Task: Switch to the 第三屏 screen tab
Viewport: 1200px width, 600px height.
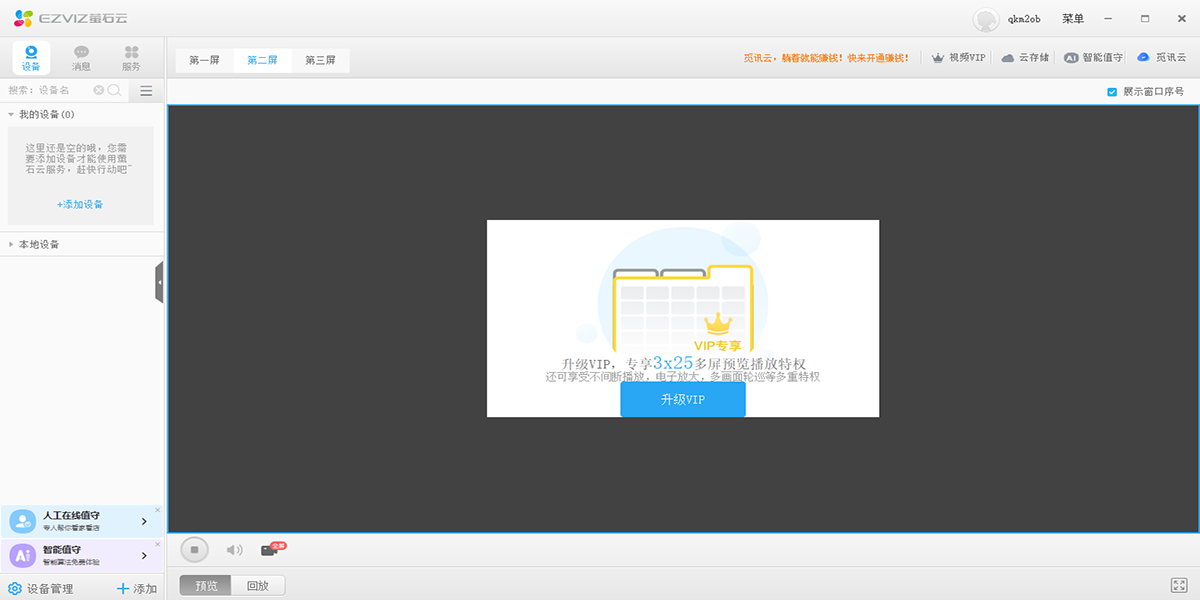Action: point(322,59)
